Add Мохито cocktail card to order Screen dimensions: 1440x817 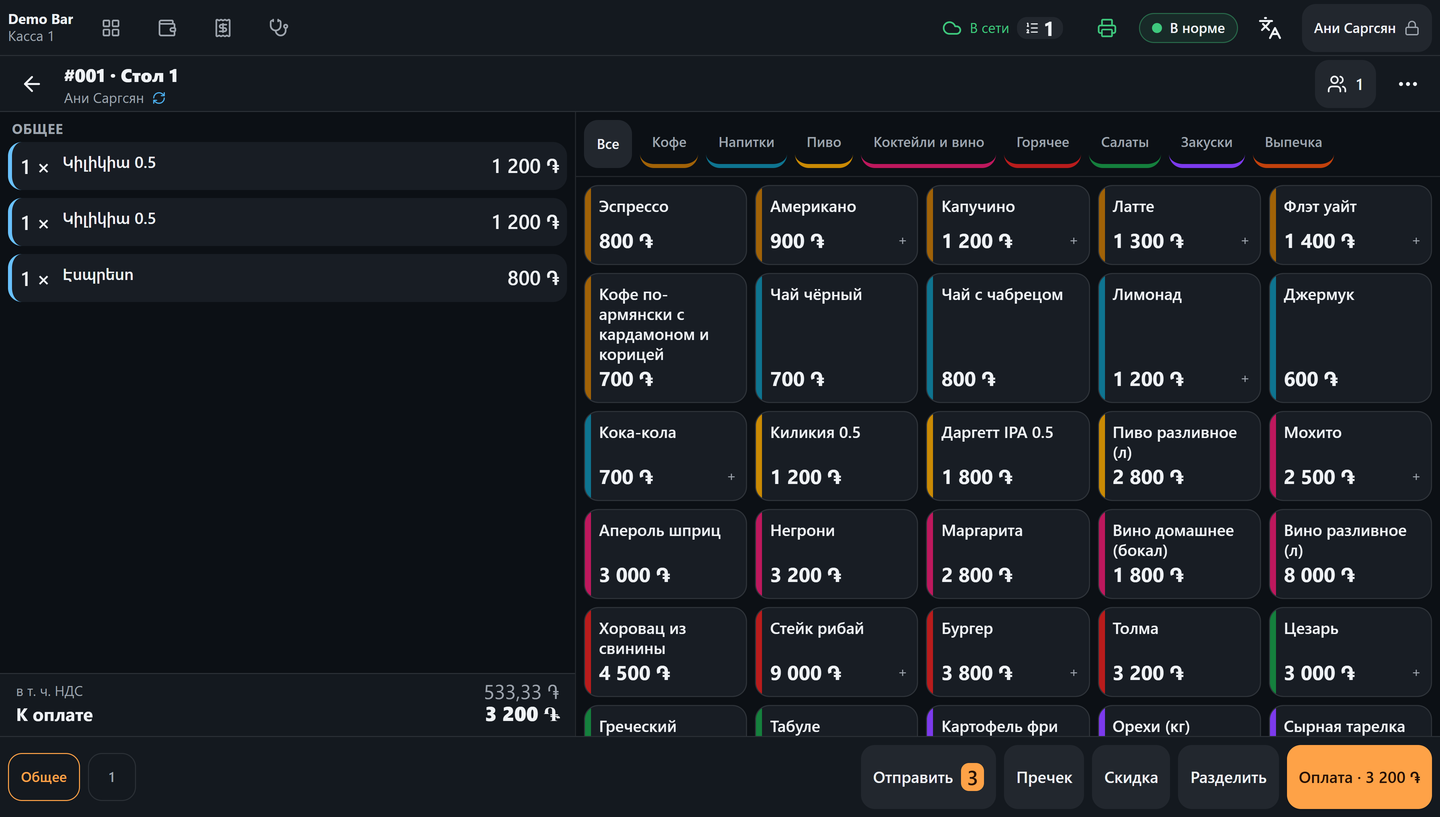[1350, 456]
